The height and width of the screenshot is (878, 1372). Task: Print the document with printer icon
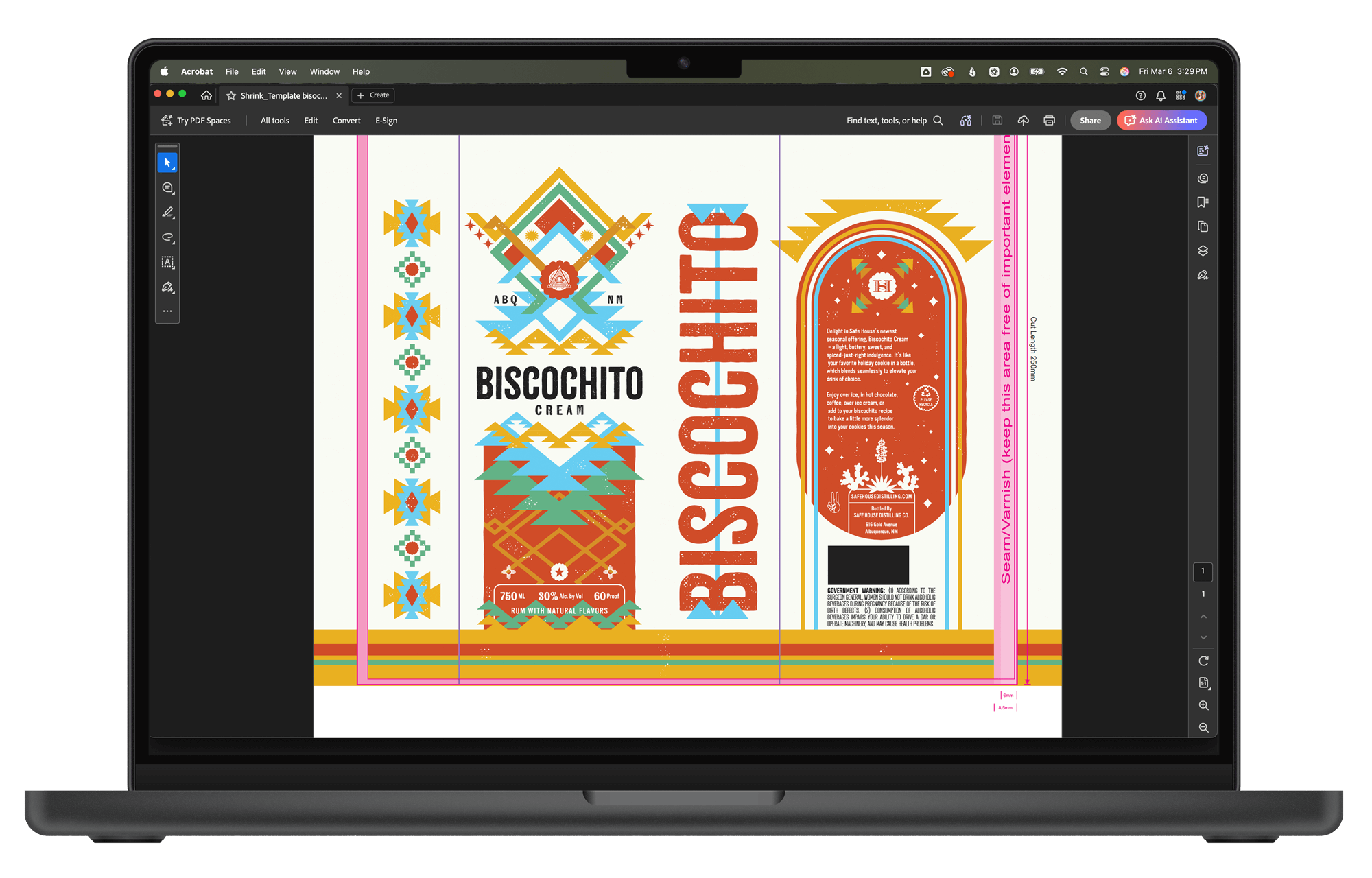click(1049, 121)
